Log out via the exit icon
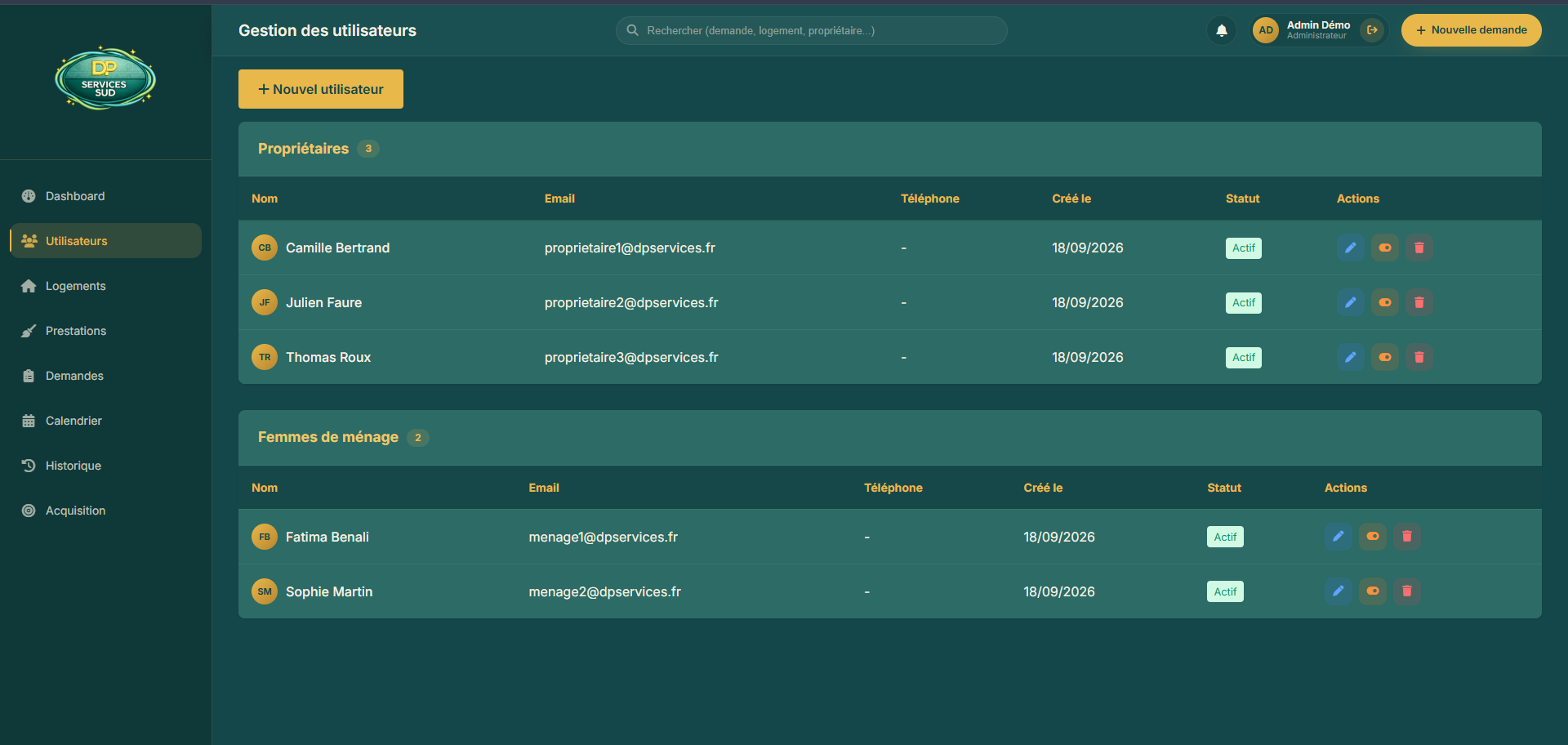Viewport: 1568px width, 745px height. tap(1373, 30)
